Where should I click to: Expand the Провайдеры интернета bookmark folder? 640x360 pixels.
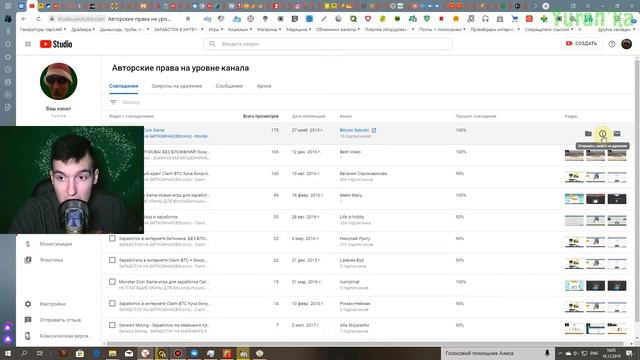click(495, 30)
